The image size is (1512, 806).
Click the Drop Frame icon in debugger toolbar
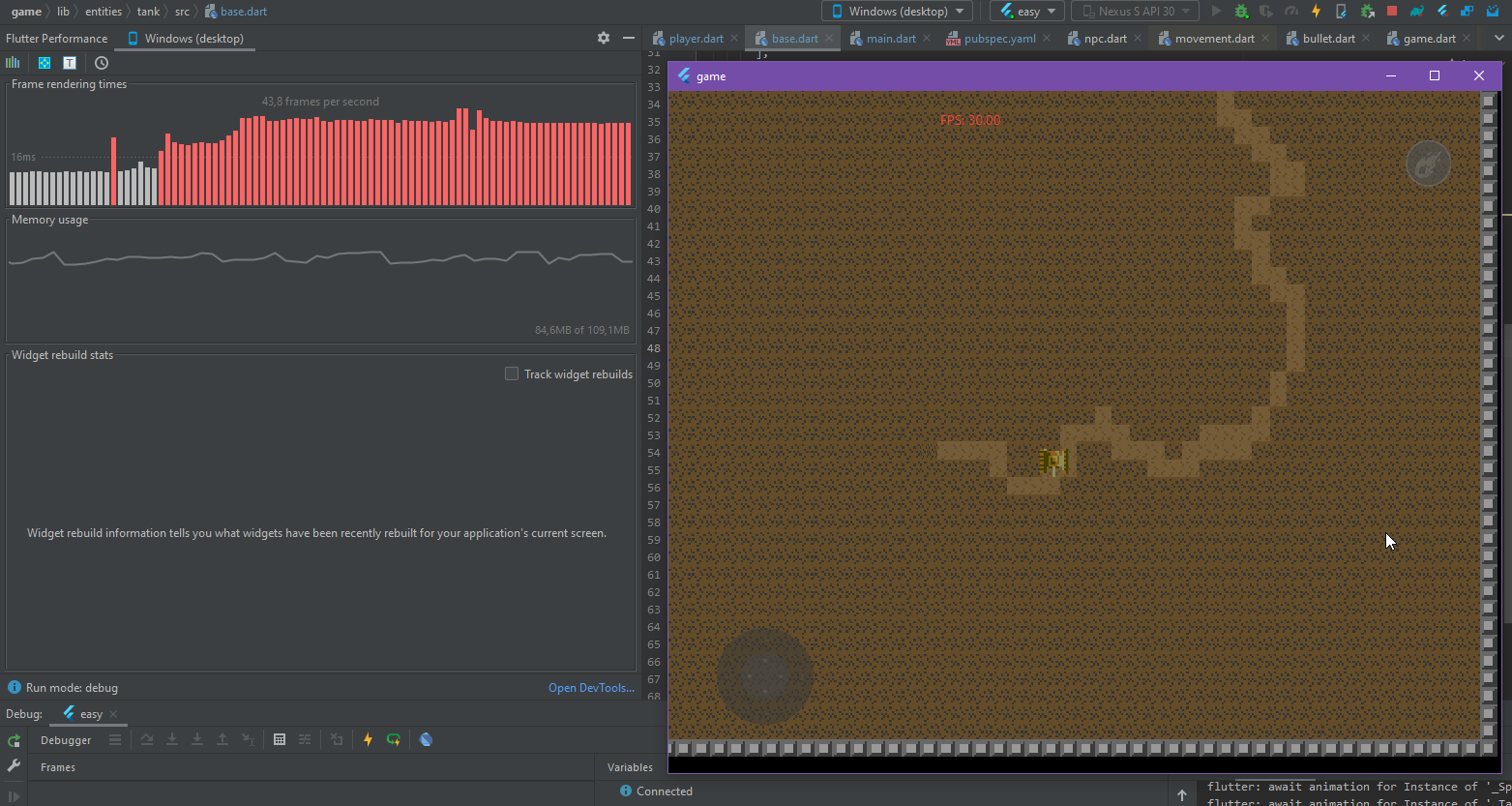337,740
